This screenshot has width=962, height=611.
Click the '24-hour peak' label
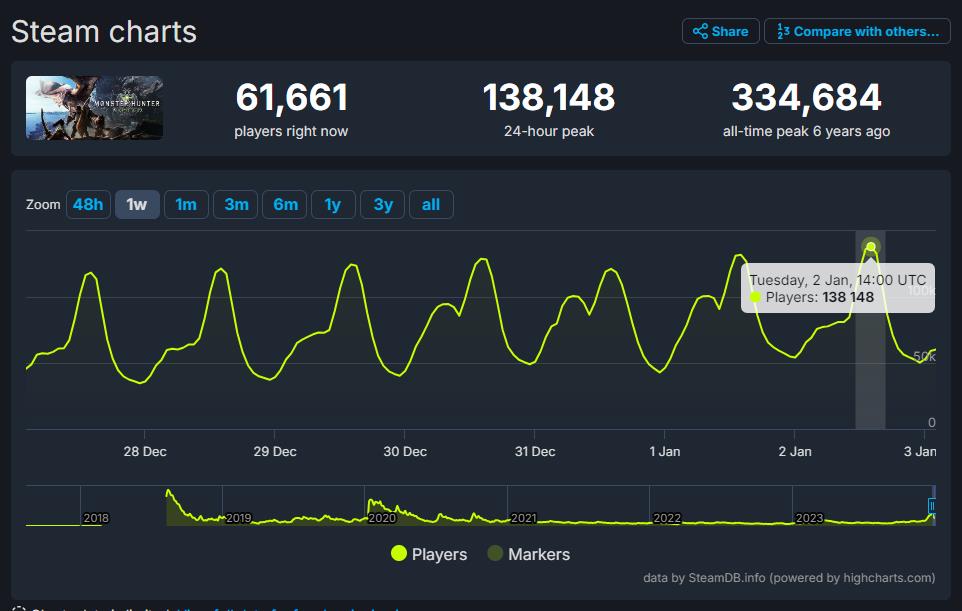coord(549,131)
